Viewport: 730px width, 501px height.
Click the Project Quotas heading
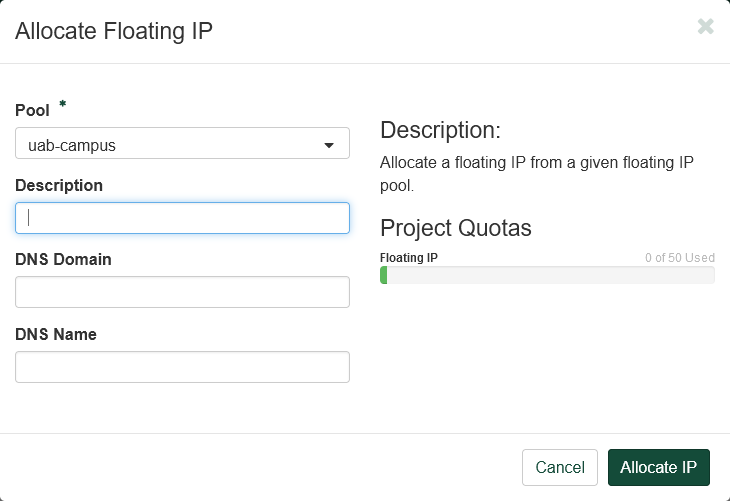[x=456, y=227]
